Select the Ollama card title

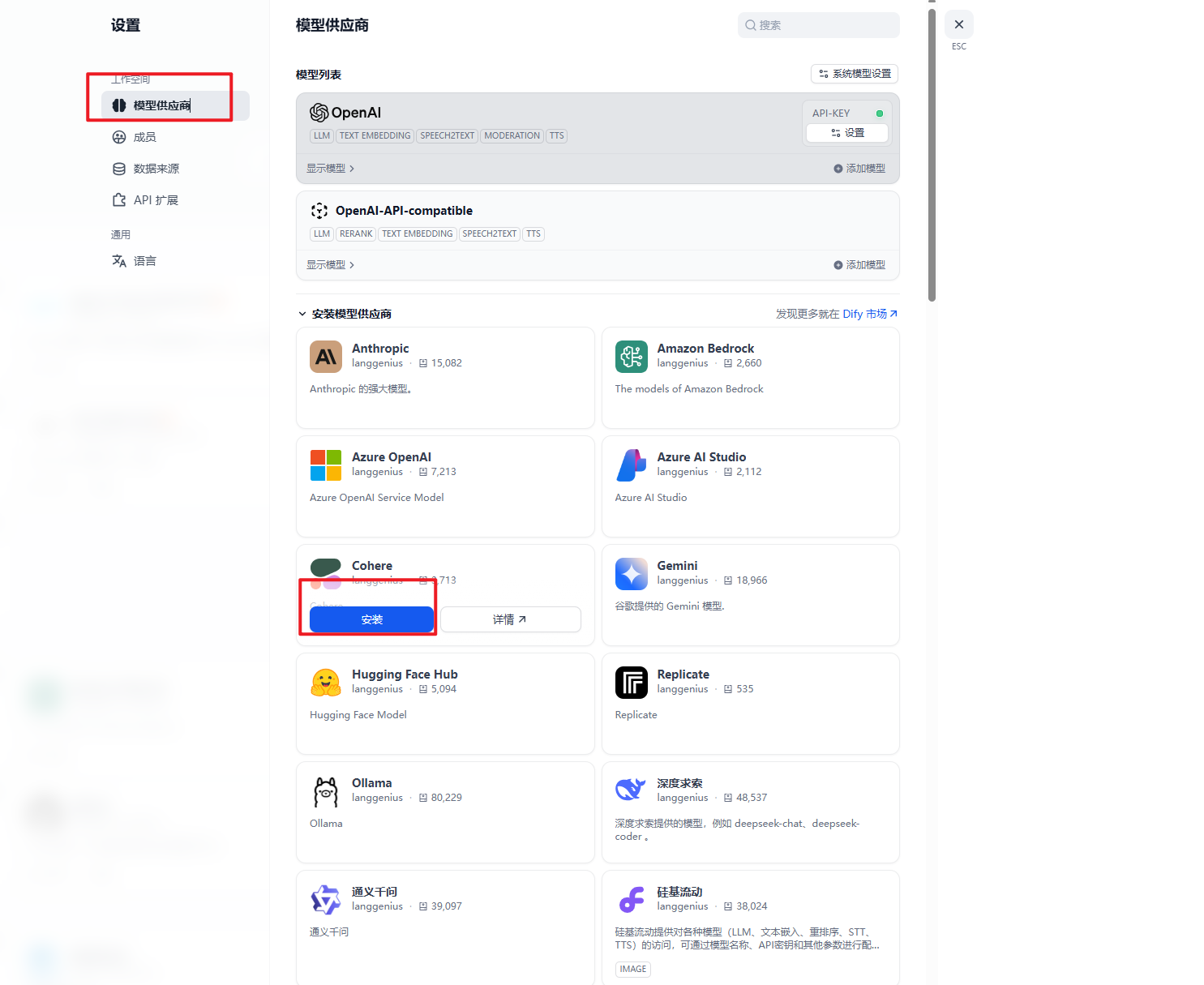point(372,783)
